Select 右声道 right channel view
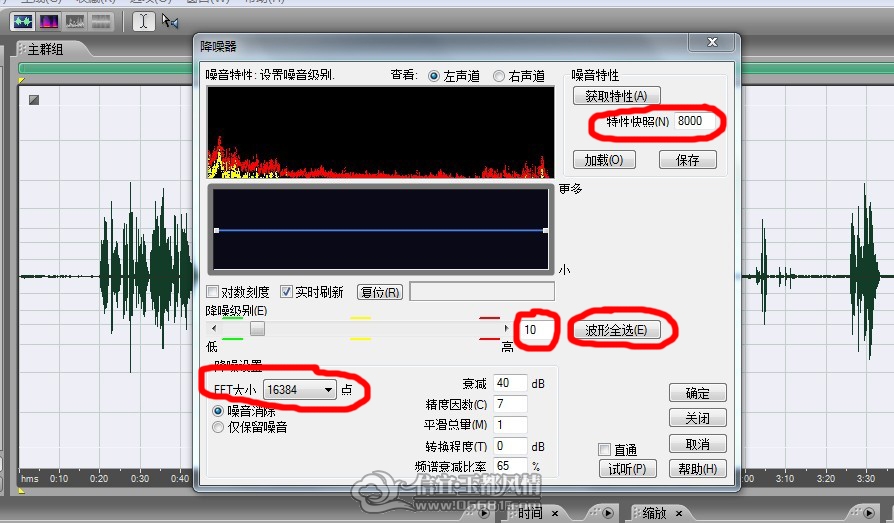The height and width of the screenshot is (523, 894). pos(499,76)
